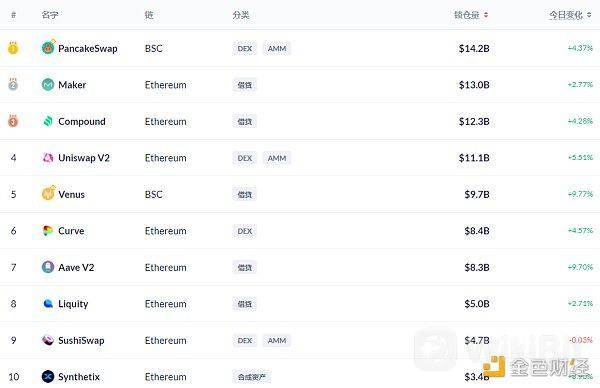The image size is (600, 388).
Task: Click the blue Liquity logo icon
Action: (48, 303)
